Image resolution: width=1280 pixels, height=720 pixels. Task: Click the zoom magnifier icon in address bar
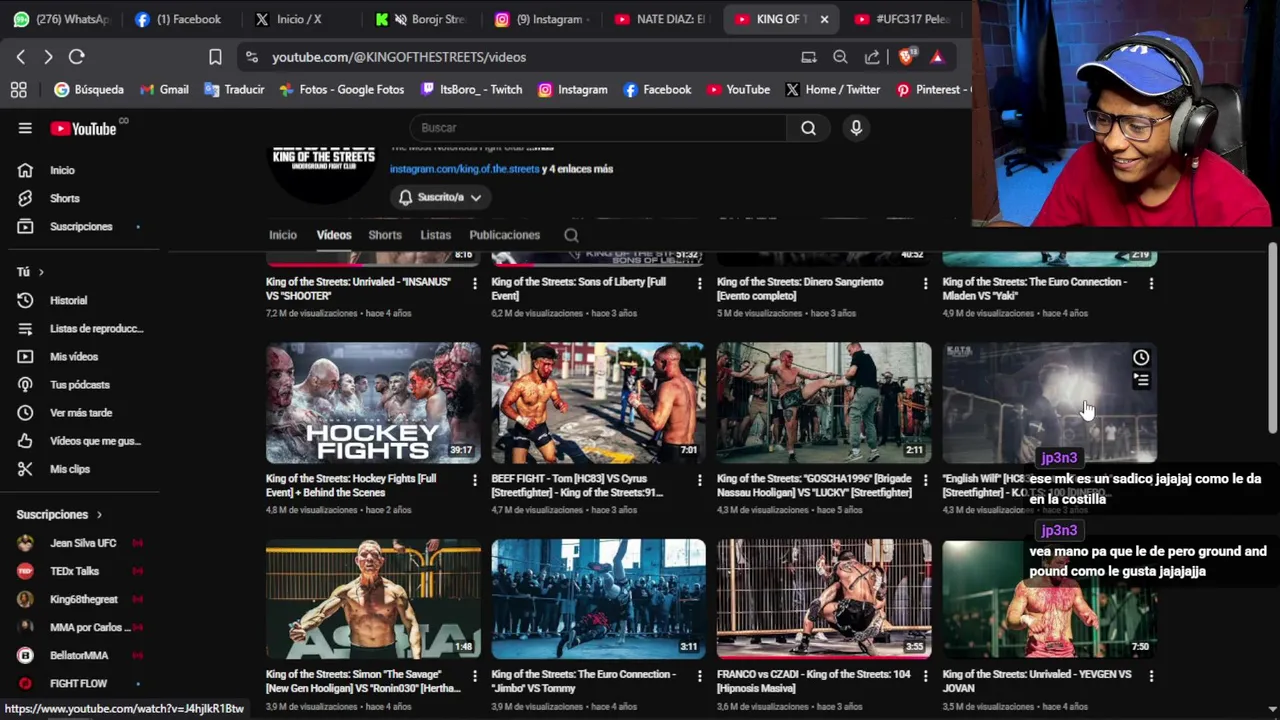click(841, 57)
